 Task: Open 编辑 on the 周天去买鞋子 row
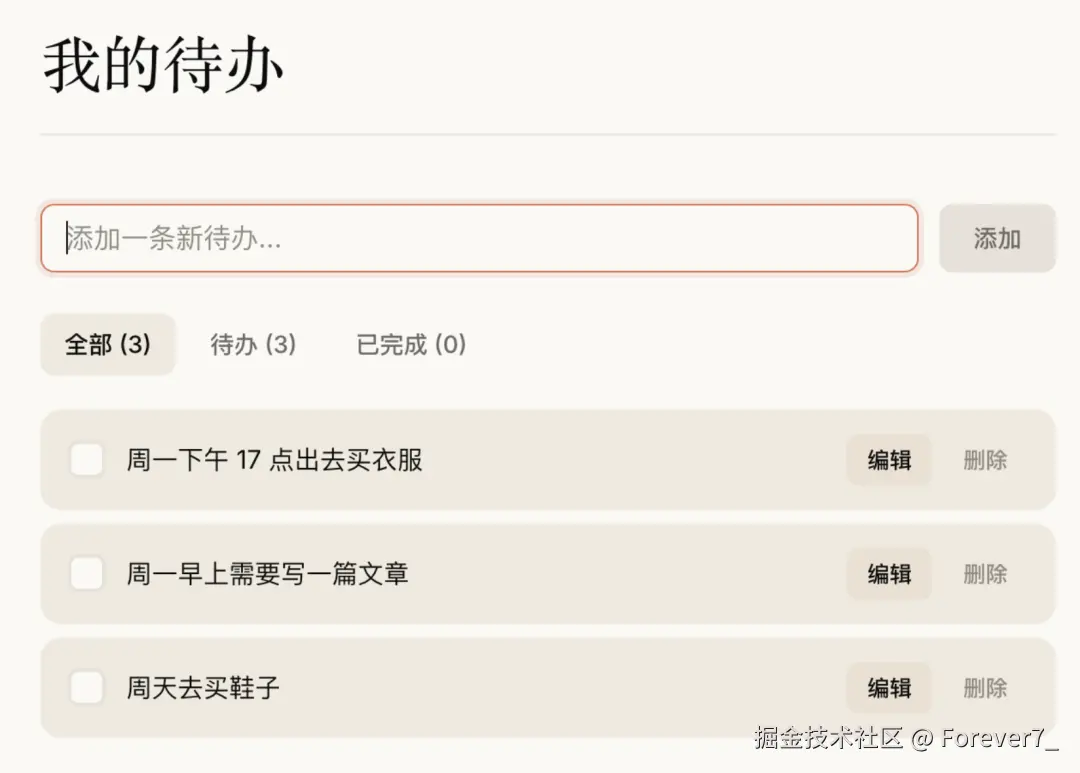tap(889, 688)
